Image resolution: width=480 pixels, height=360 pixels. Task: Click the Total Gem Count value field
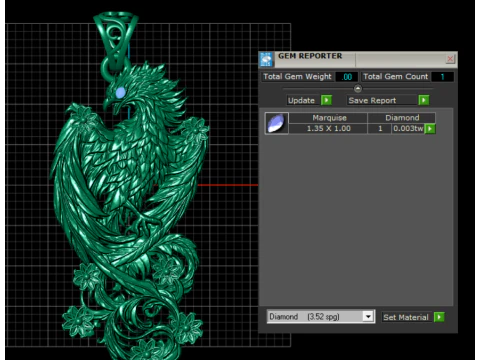pyautogui.click(x=442, y=77)
